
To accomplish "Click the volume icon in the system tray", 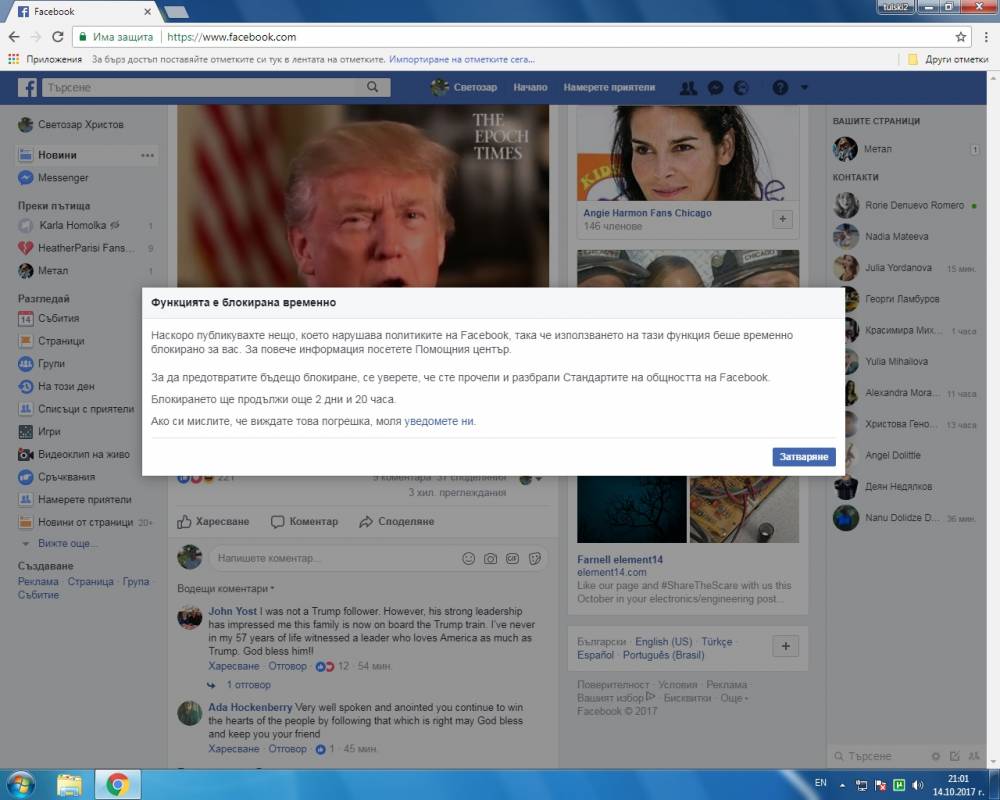I will click(x=918, y=785).
